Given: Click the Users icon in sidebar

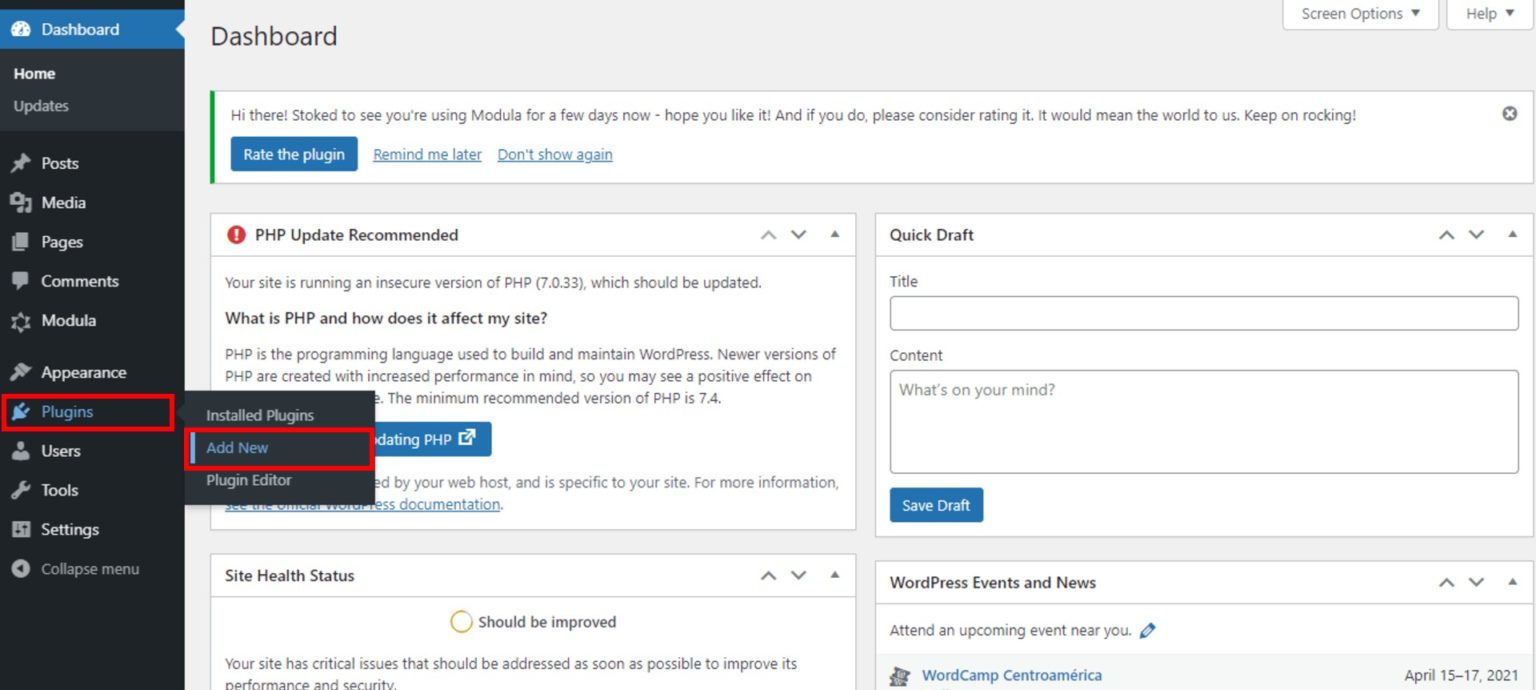Looking at the screenshot, I should coord(21,451).
